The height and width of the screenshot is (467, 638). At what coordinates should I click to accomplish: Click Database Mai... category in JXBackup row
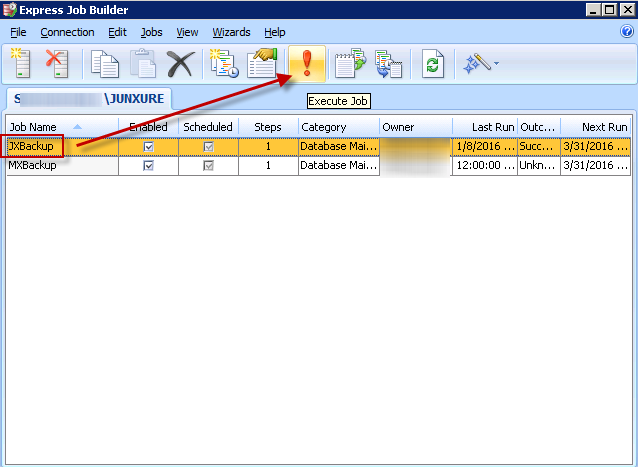click(x=339, y=146)
